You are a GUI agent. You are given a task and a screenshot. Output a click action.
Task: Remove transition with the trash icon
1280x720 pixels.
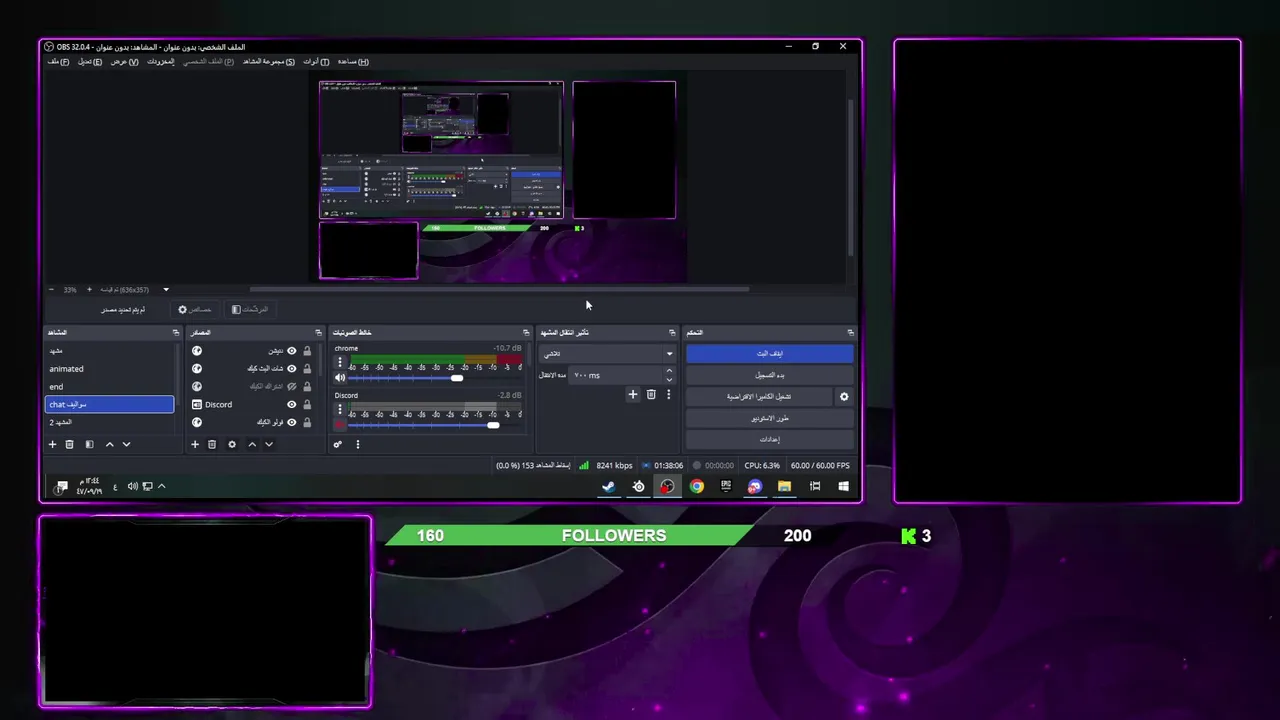click(x=651, y=394)
